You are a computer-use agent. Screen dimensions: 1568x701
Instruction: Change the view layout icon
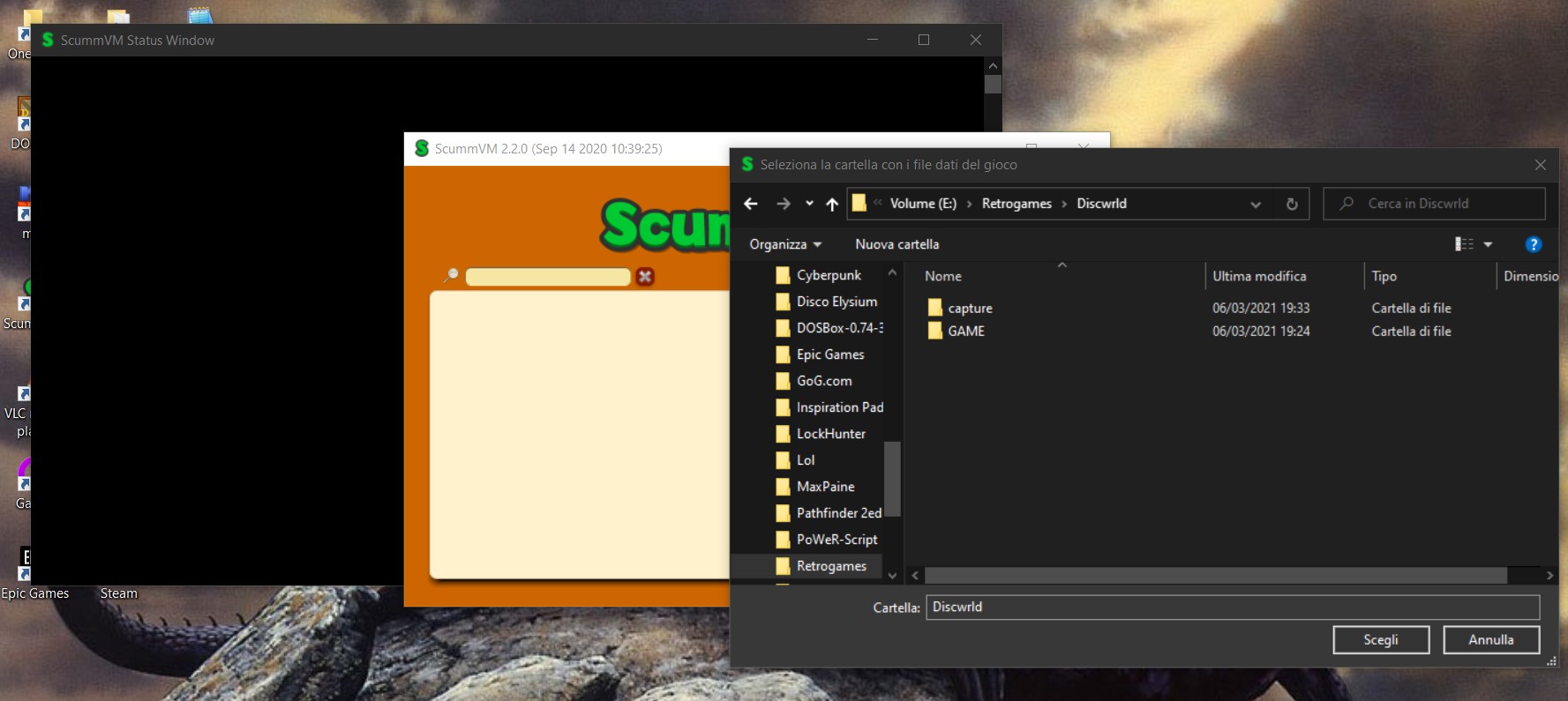(1464, 244)
